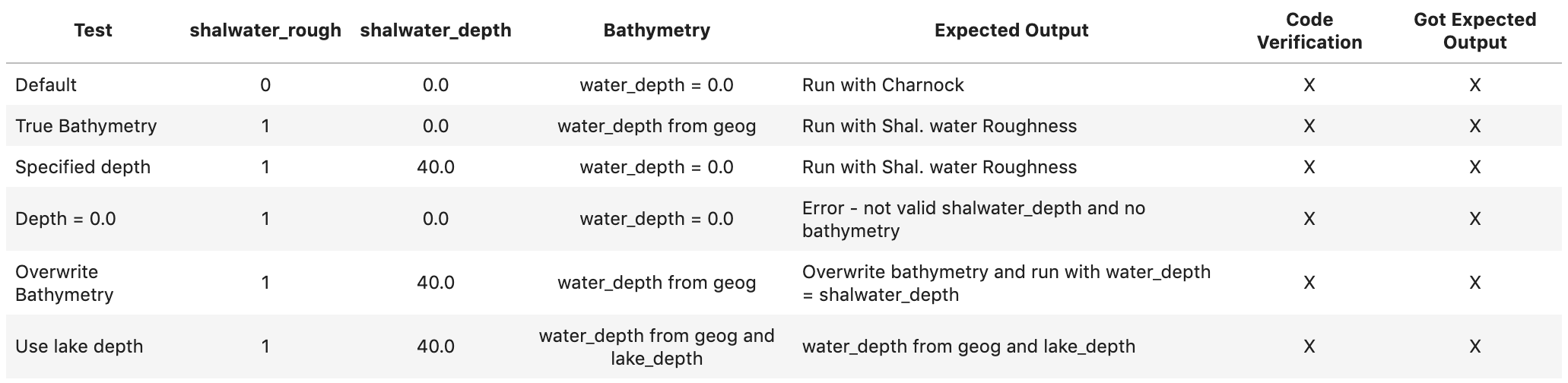Select the "shalwater_depth" column header
Viewport: 1568px width, 383px height.
(436, 30)
